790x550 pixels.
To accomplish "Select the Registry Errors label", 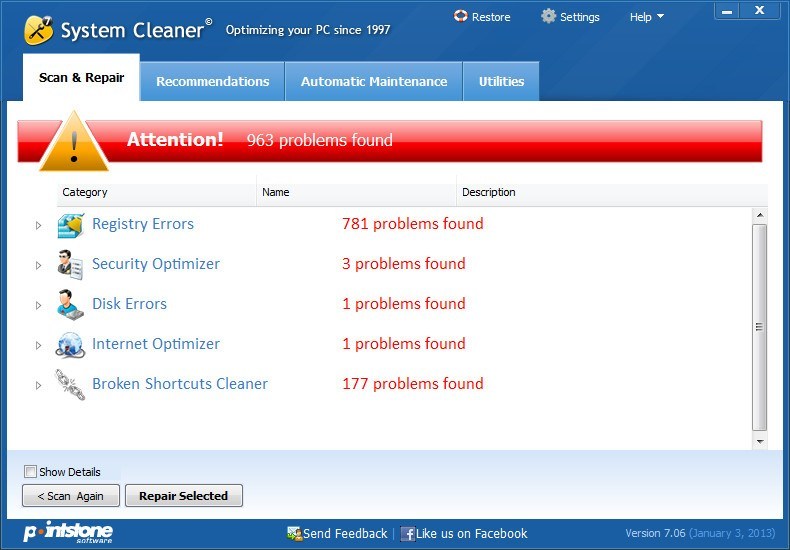I will coord(143,224).
